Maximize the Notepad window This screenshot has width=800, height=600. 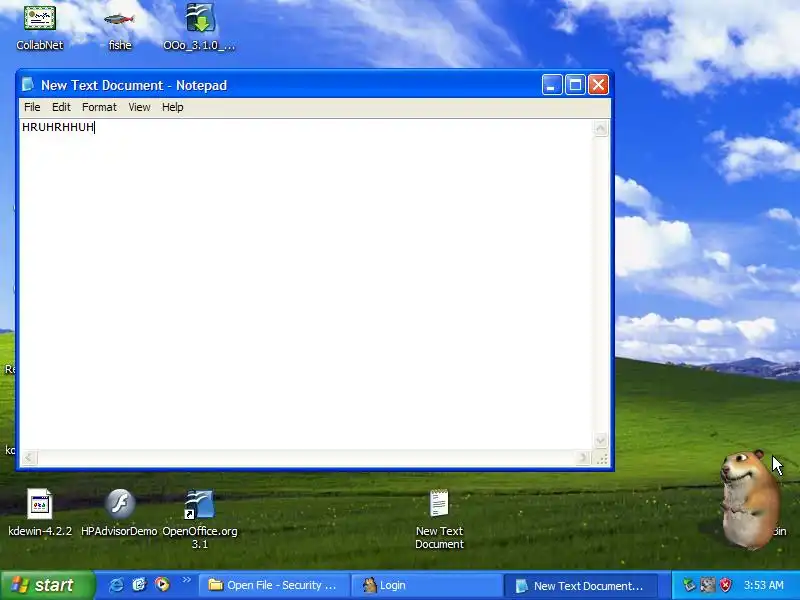[575, 85]
